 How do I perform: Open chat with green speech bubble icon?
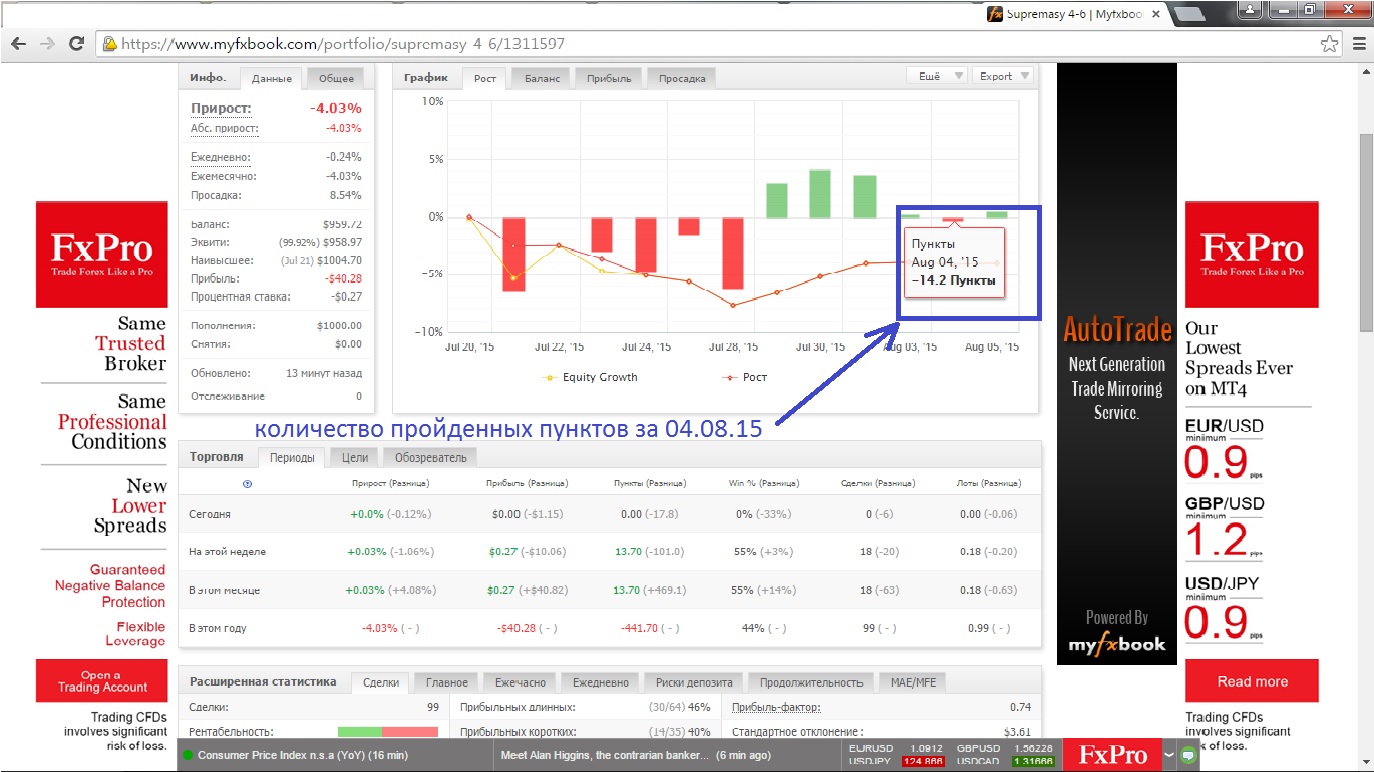1188,756
